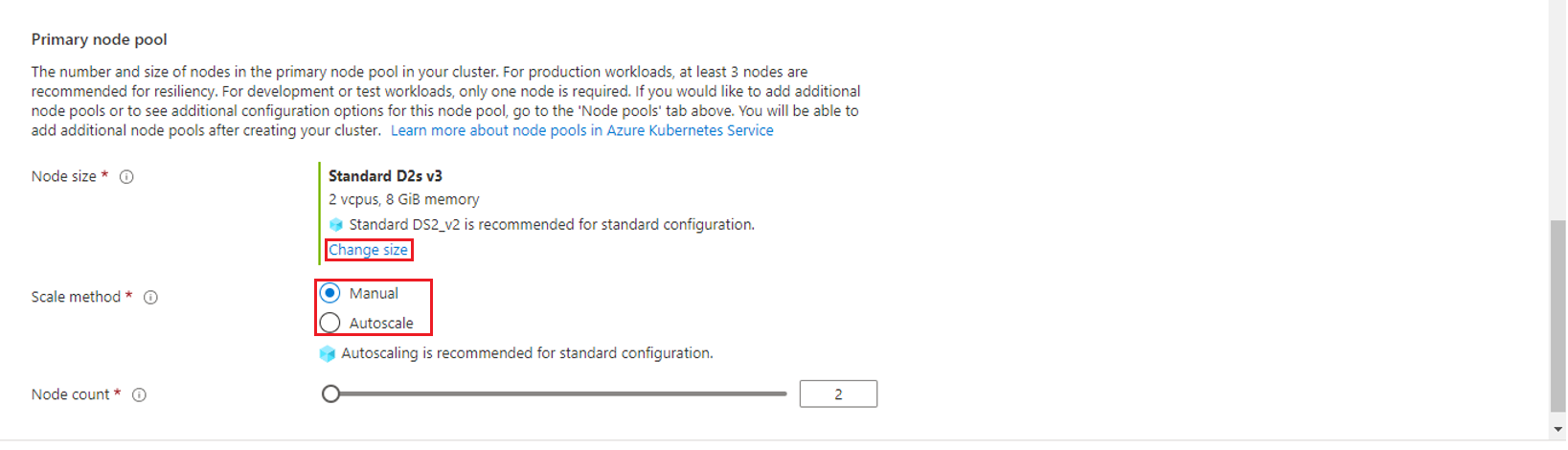Image resolution: width=1568 pixels, height=450 pixels.
Task: Click the scrollbar down arrow
Action: coord(1558,430)
